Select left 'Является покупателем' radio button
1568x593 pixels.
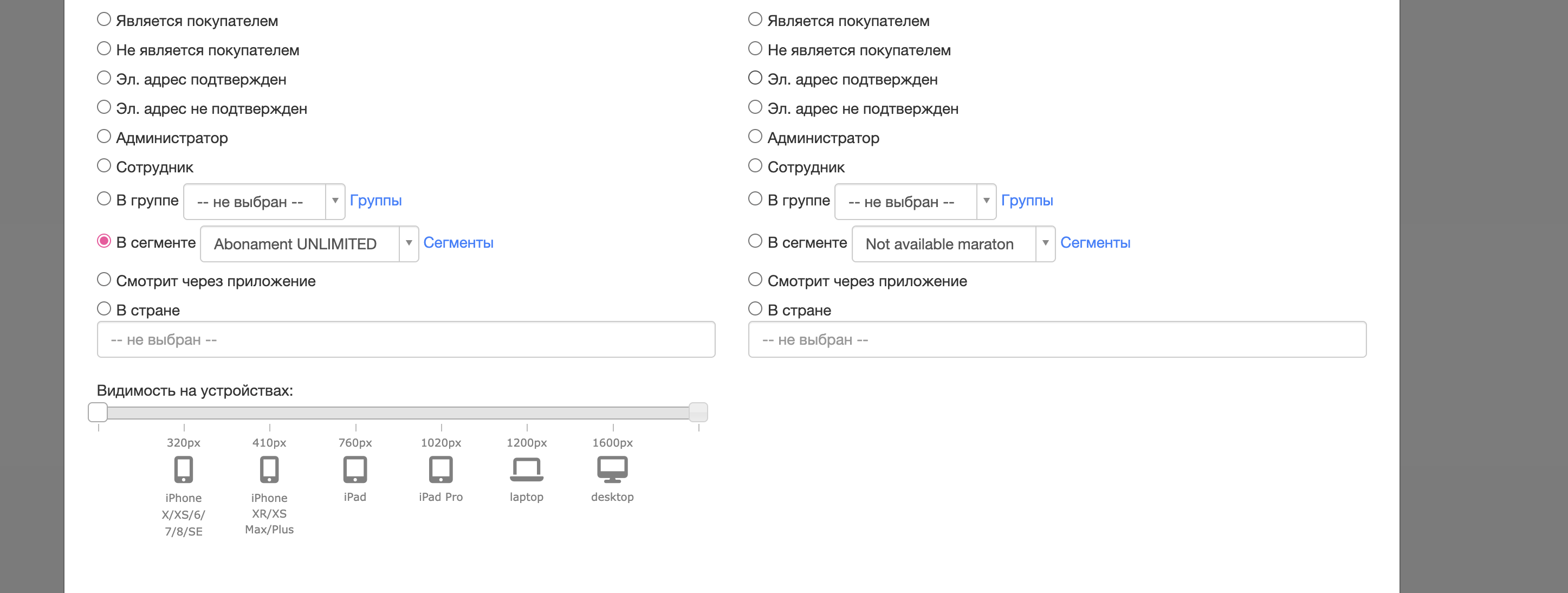104,20
